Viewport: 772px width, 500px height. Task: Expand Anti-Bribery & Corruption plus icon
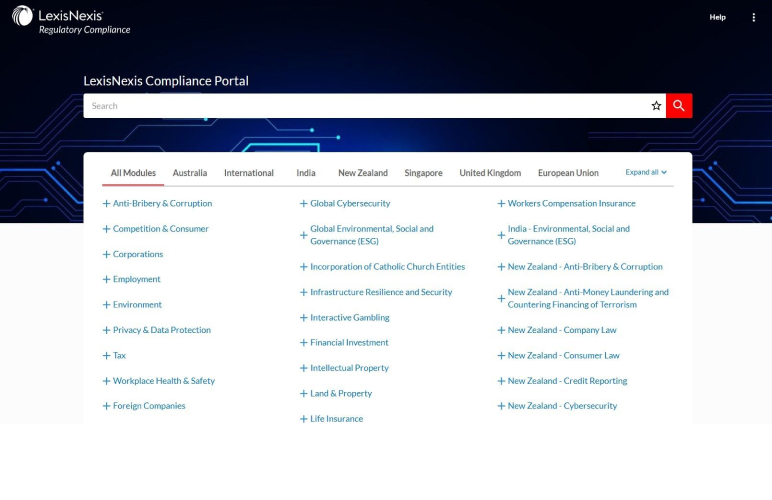[106, 204]
